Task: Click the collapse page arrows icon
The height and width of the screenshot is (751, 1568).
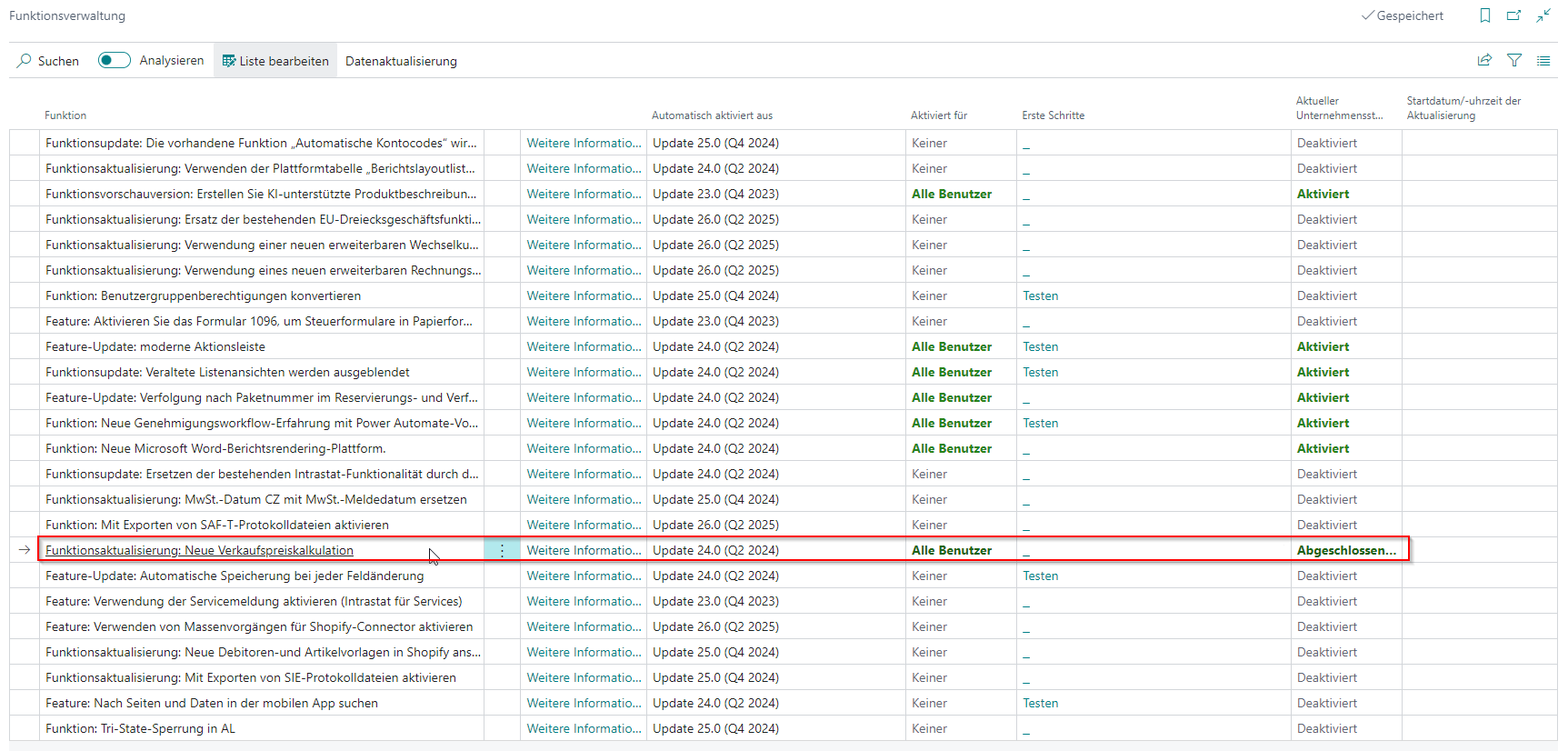Action: [1543, 15]
